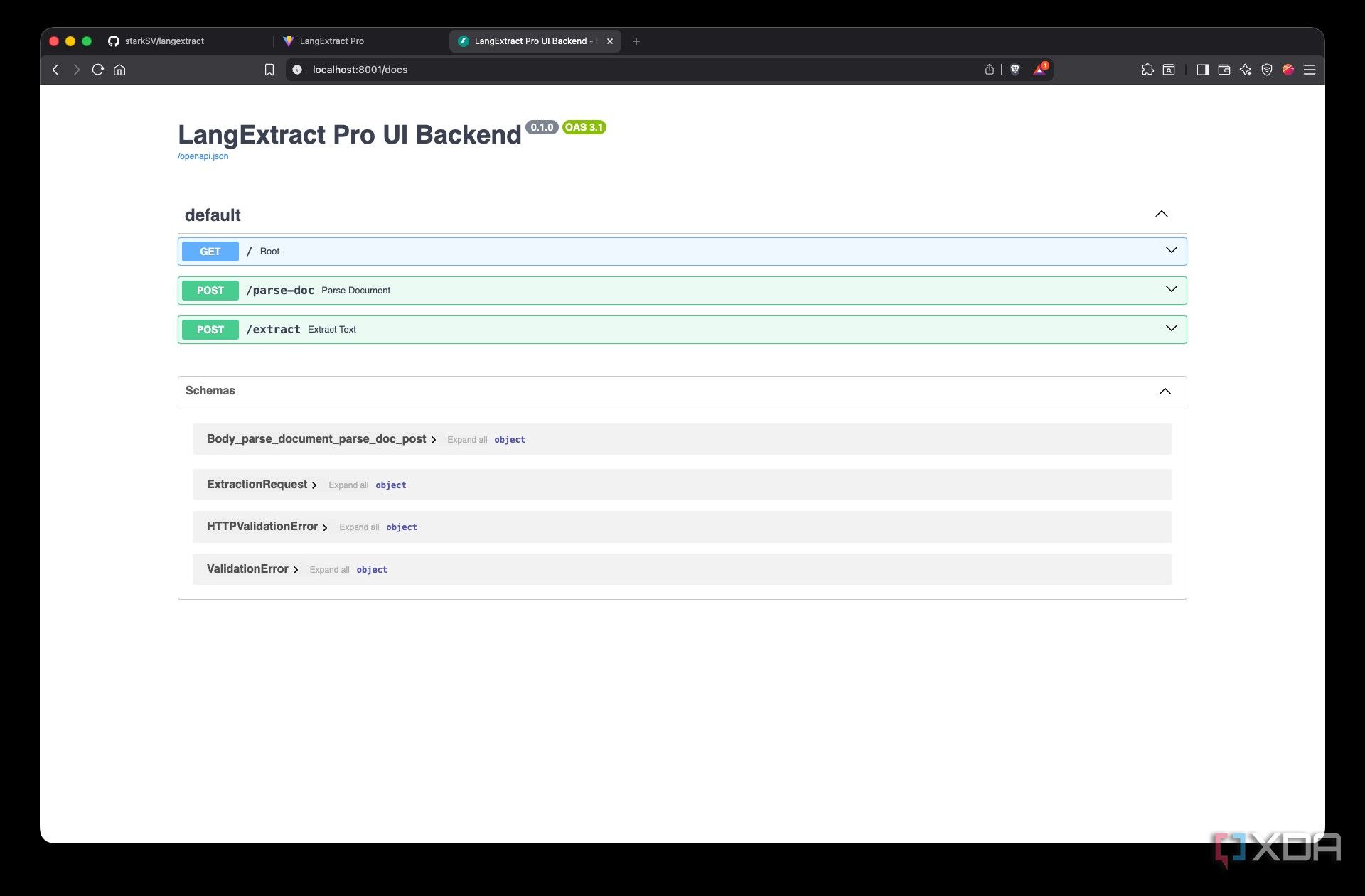The image size is (1365, 896).
Task: Click Expand all next to ExtractionRequest
Action: 348,485
